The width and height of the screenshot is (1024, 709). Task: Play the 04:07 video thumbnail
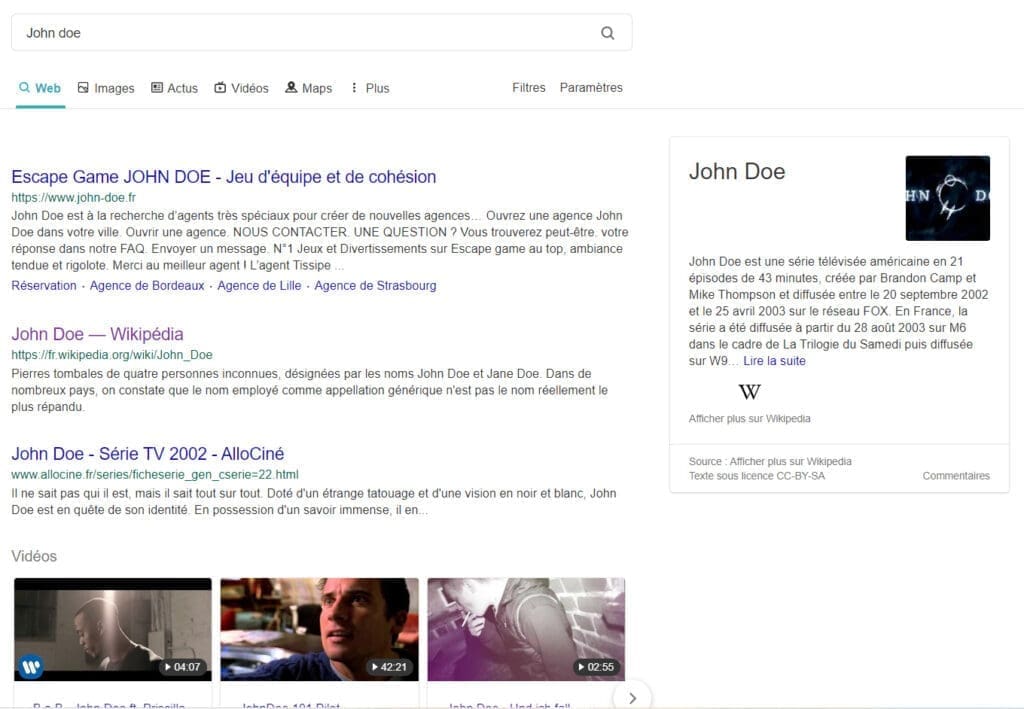point(113,629)
